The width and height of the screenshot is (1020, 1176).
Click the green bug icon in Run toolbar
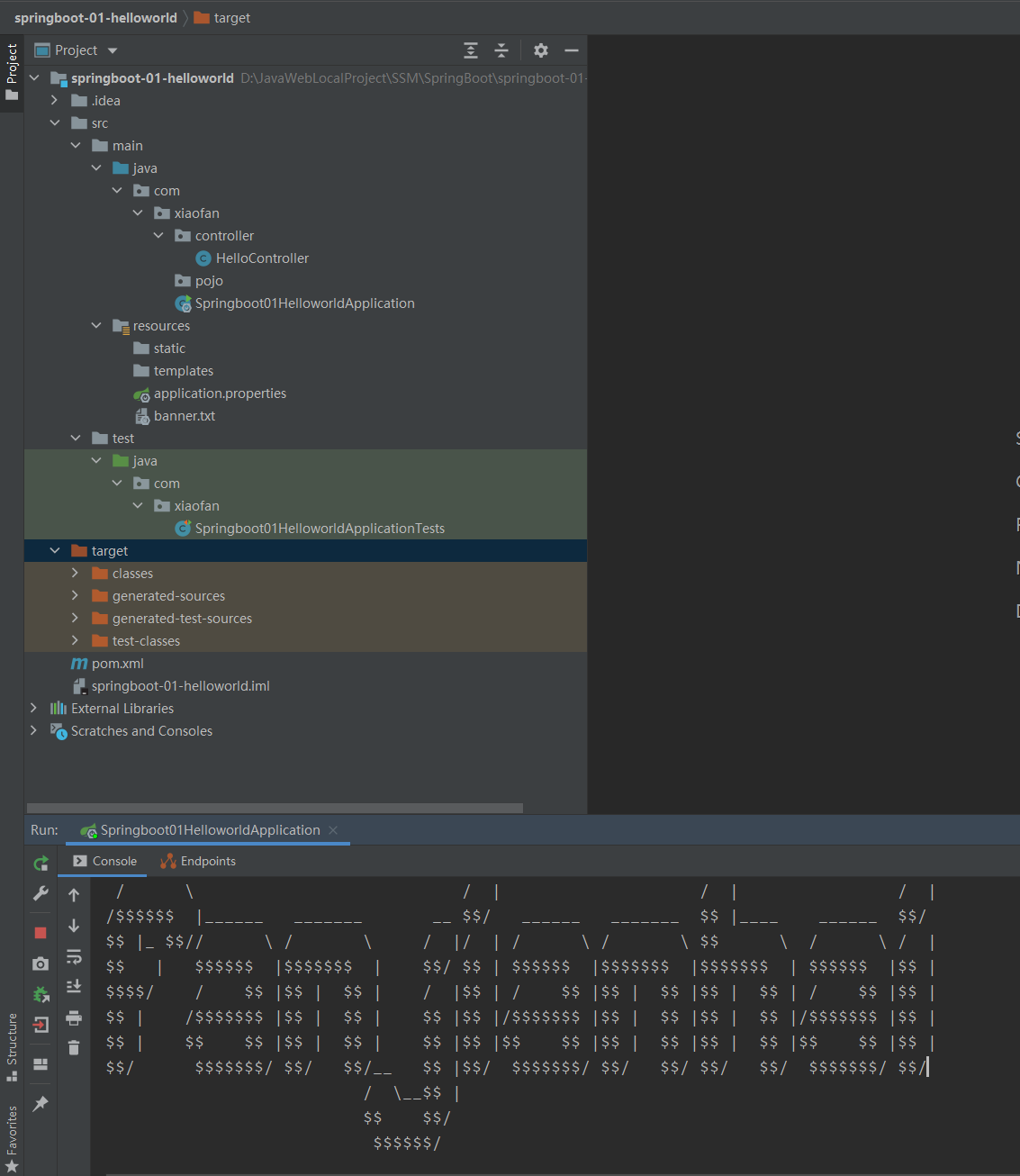tap(41, 995)
